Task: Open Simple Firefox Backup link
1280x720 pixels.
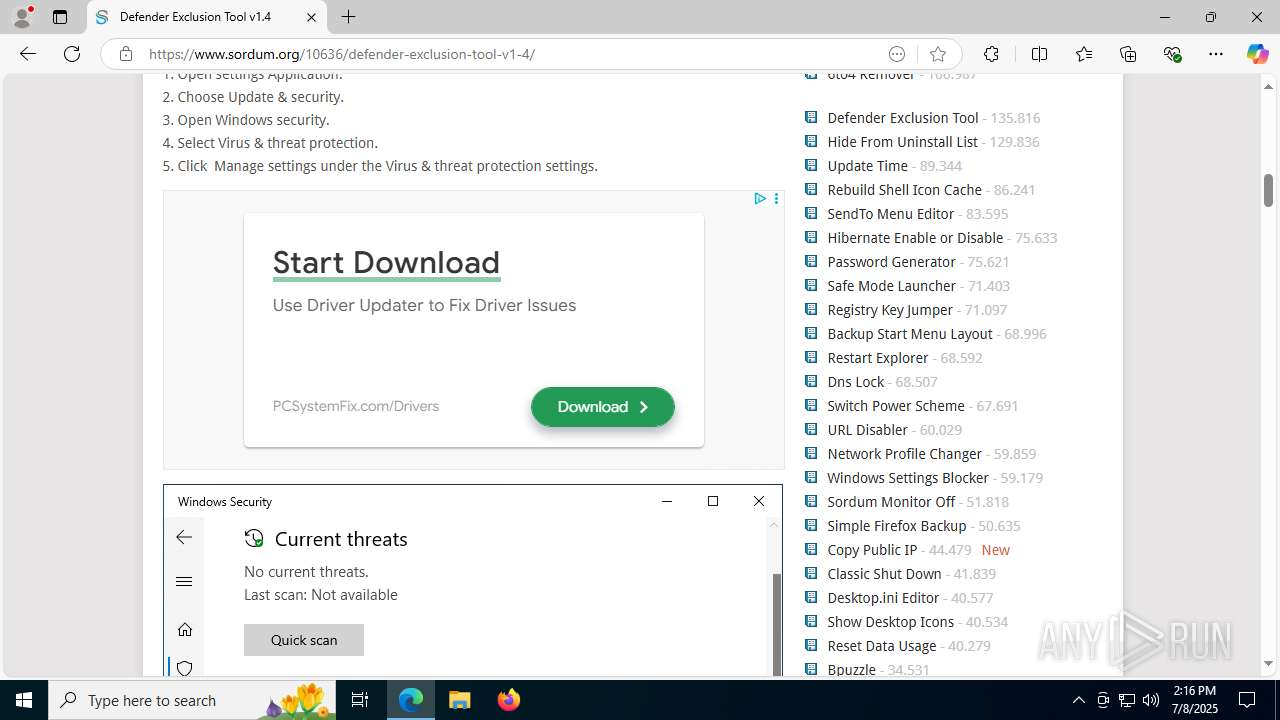Action: 897,526
